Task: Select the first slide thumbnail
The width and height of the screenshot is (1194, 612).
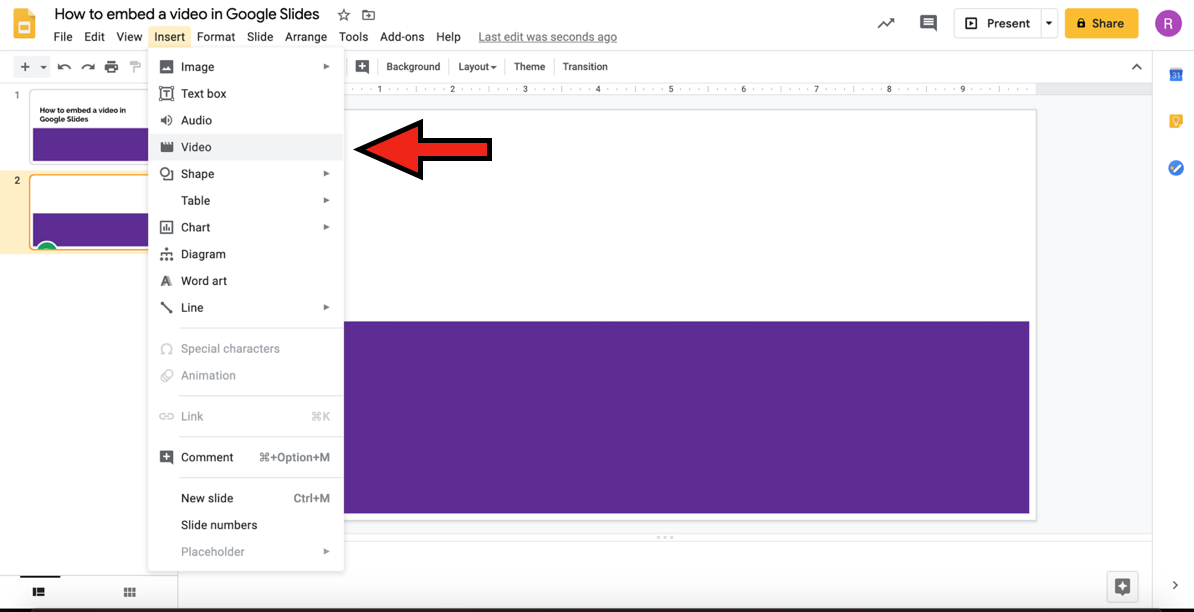Action: [x=90, y=126]
